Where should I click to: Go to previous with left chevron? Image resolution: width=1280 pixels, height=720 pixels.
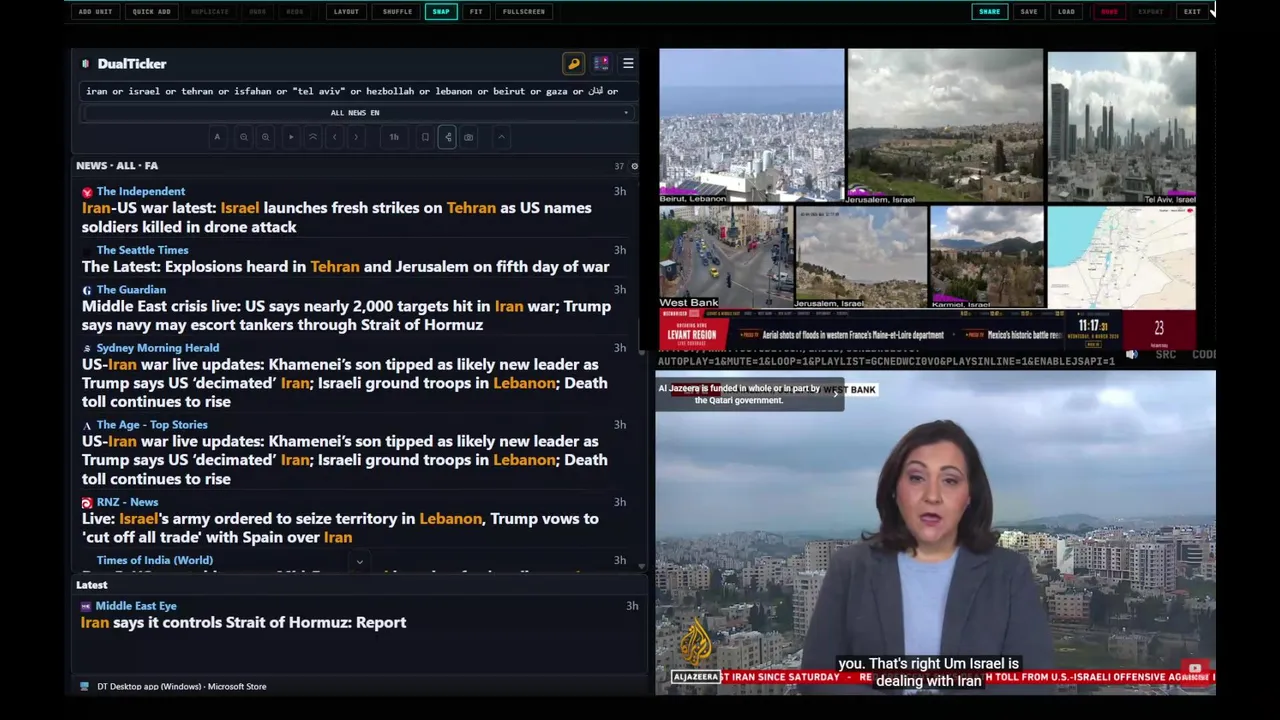335,137
